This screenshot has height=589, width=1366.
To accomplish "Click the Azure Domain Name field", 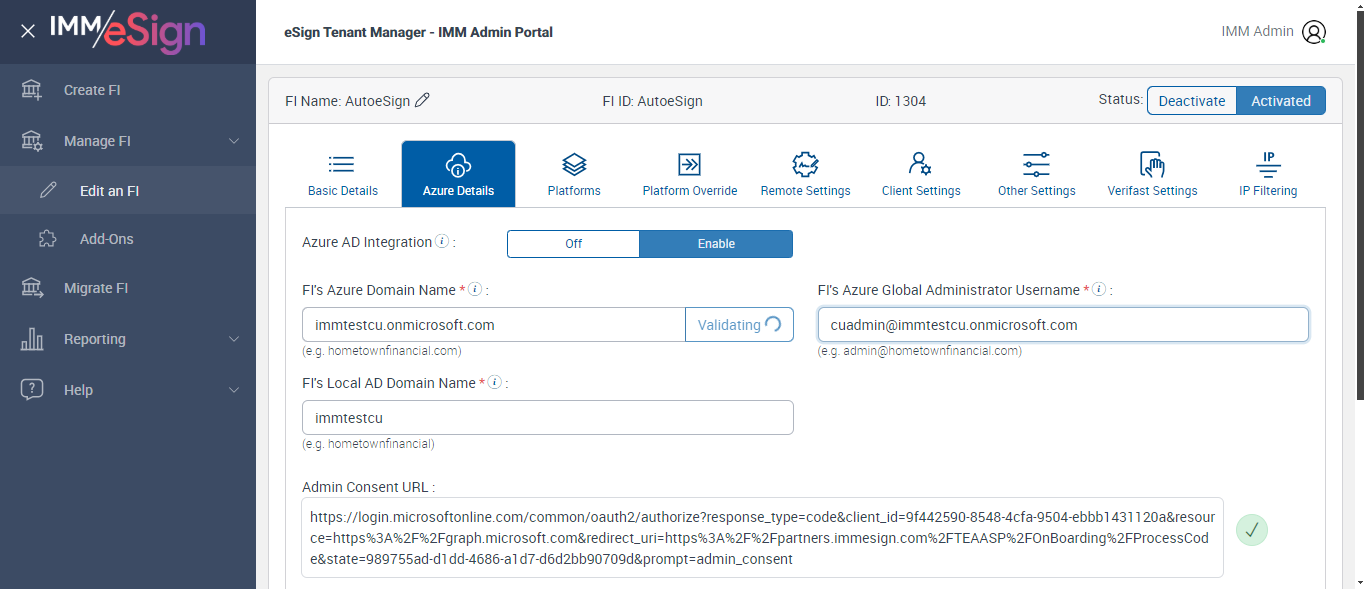I will point(494,324).
